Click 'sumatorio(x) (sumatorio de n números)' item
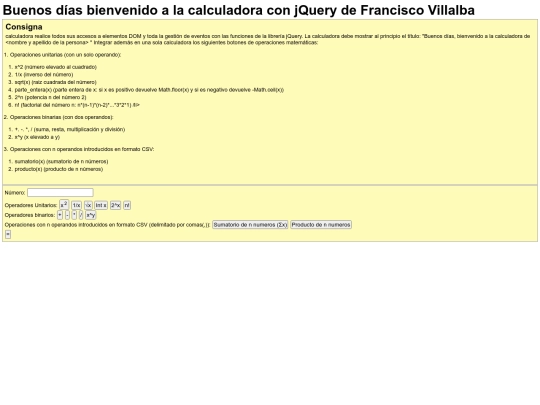The height and width of the screenshot is (405, 540). [61, 162]
